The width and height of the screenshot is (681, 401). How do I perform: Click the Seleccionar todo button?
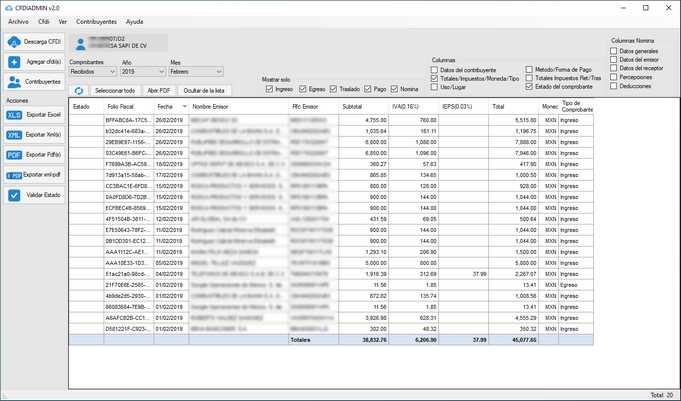(x=115, y=90)
